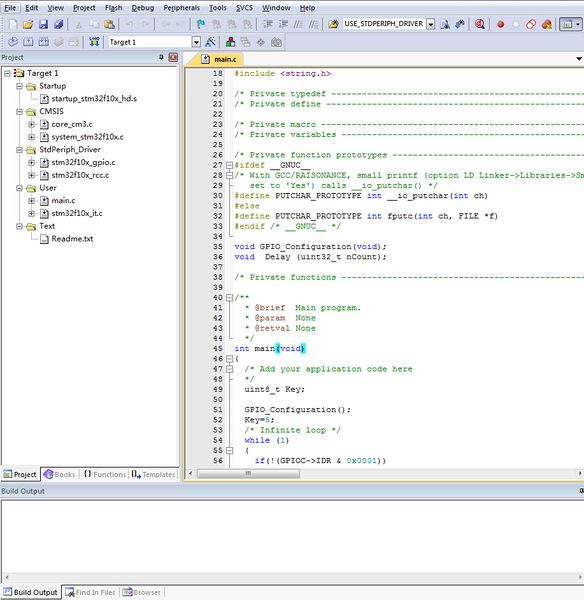Viewport: 584px width, 600px height.
Task: Open Manage Project Items boxes icon
Action: tap(230, 42)
